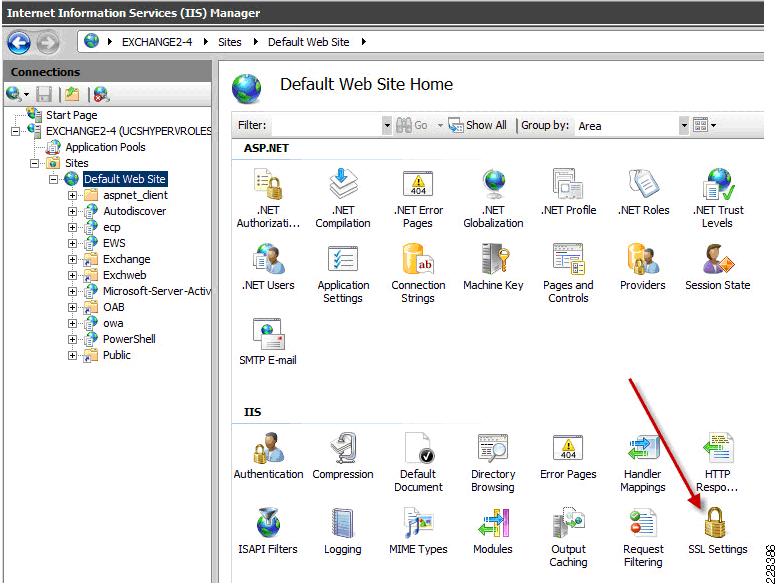776x585 pixels.
Task: Select the OAB tree item
Action: click(x=113, y=307)
